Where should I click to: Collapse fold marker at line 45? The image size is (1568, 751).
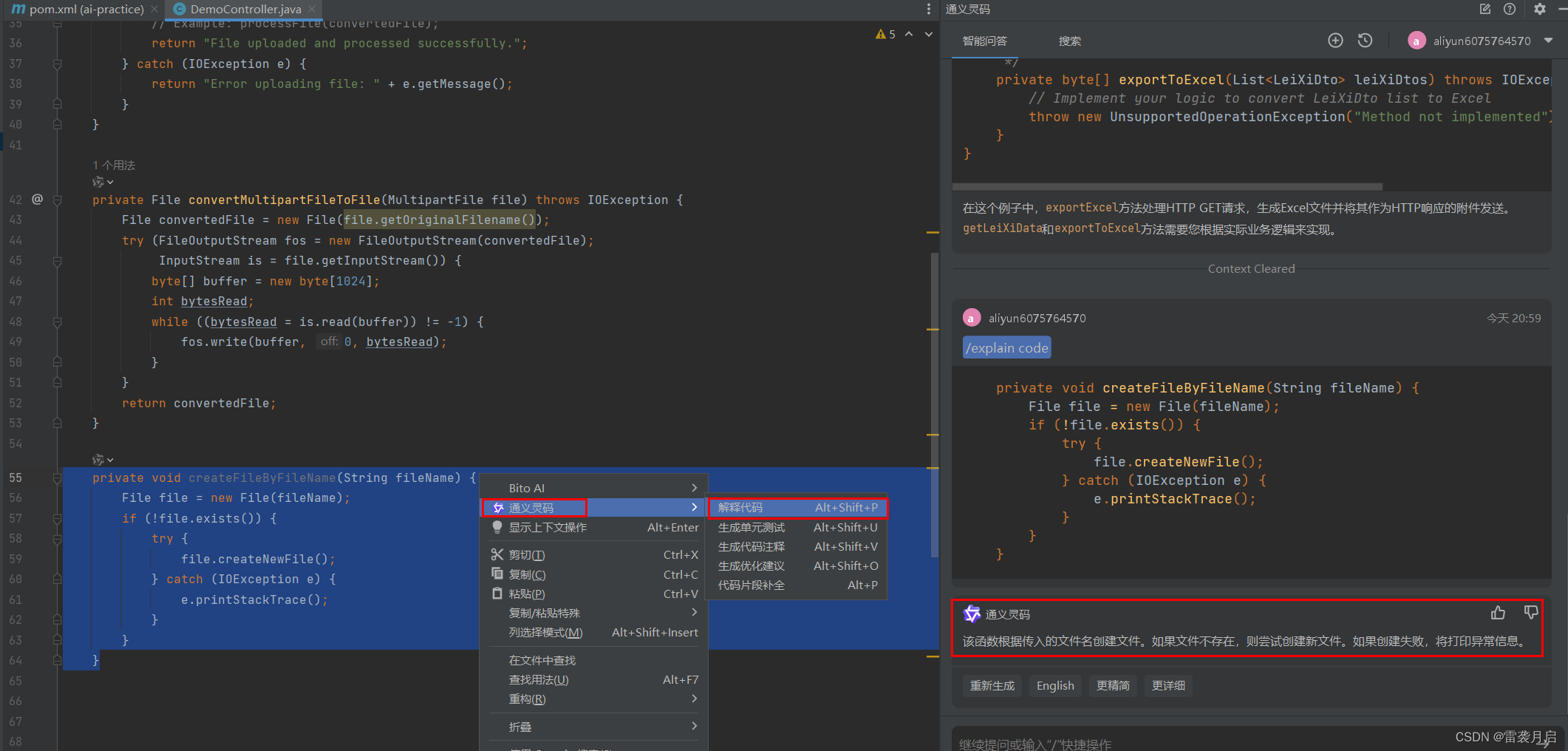tap(57, 261)
